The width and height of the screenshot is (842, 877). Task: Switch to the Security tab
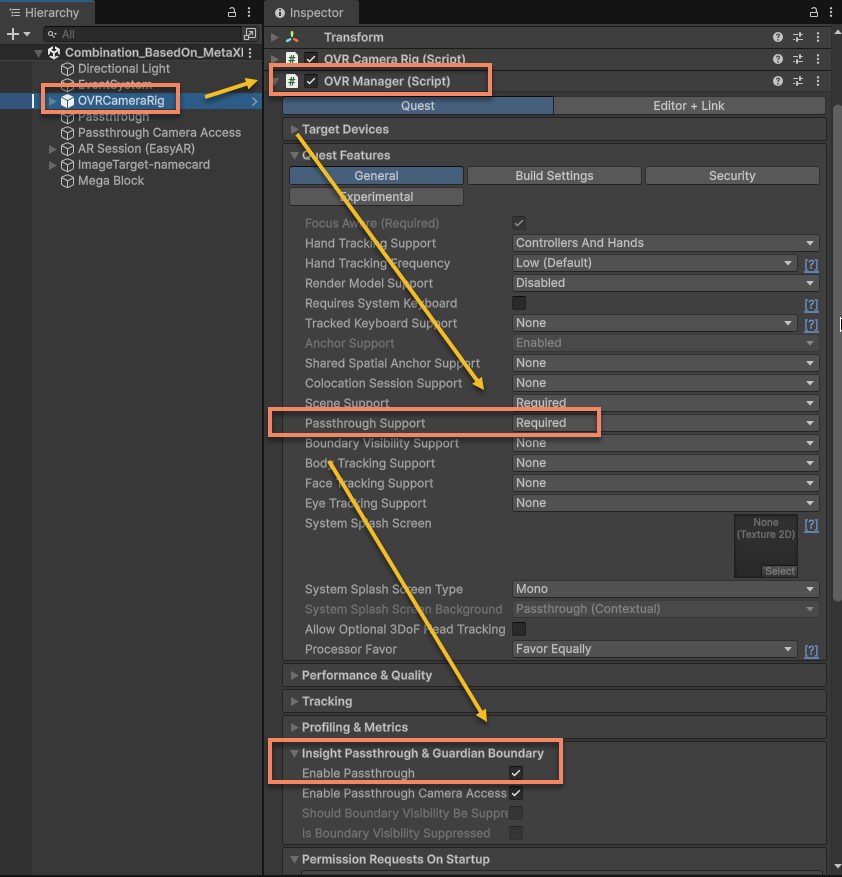732,176
